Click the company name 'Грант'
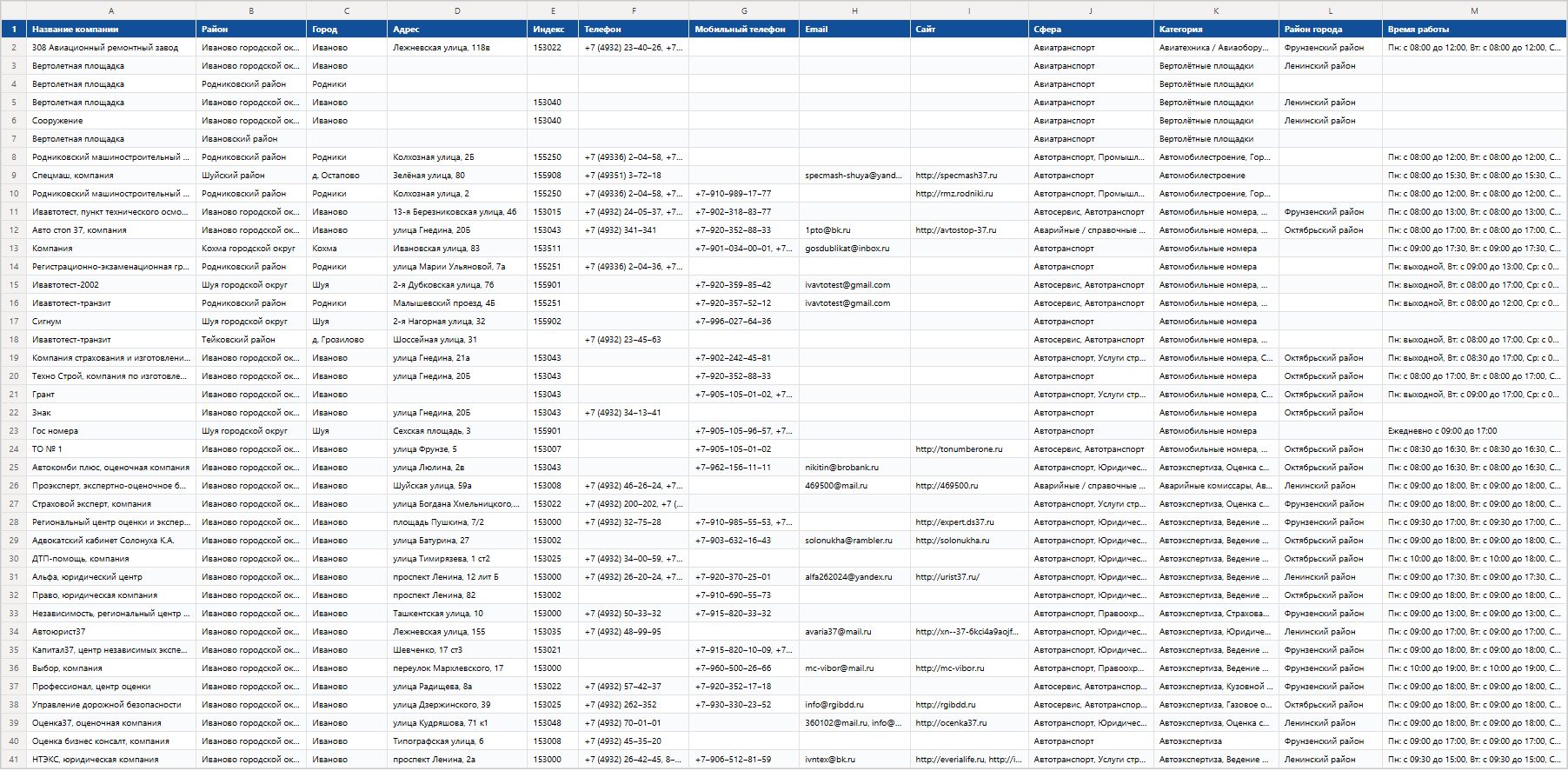This screenshot has width=1568, height=784. click(111, 395)
